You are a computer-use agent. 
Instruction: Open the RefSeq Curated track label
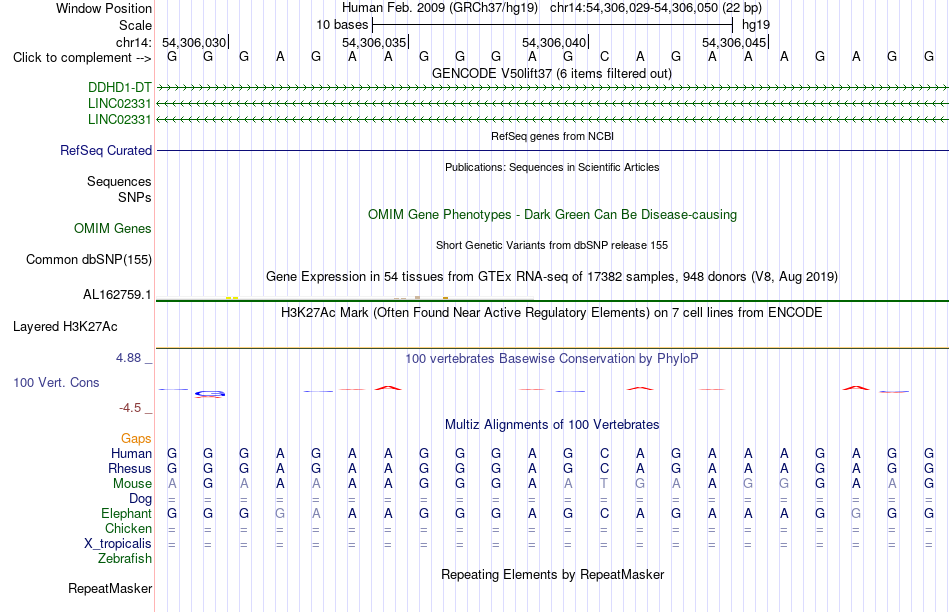tap(106, 150)
